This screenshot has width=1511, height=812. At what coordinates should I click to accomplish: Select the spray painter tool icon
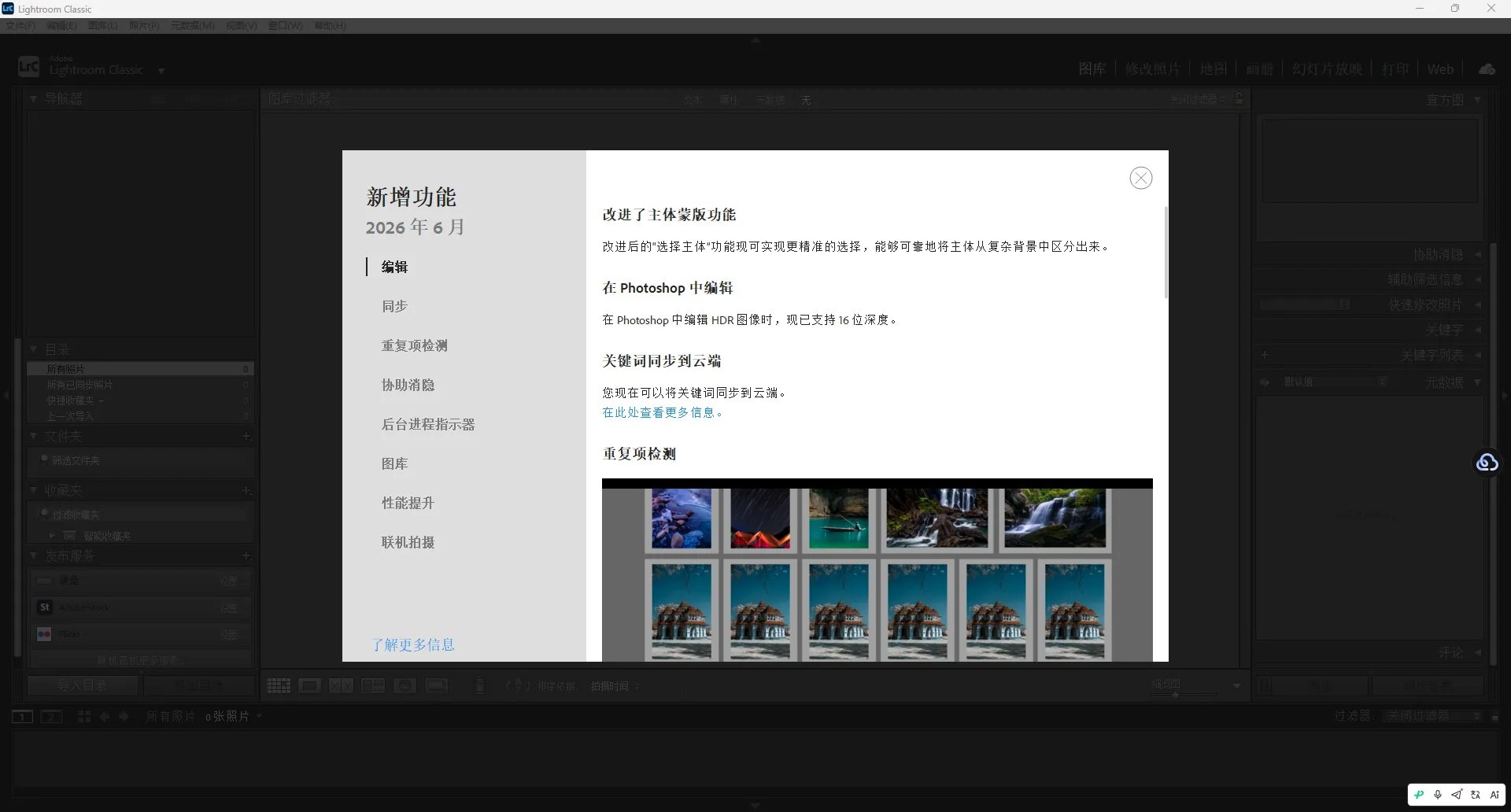(x=480, y=686)
